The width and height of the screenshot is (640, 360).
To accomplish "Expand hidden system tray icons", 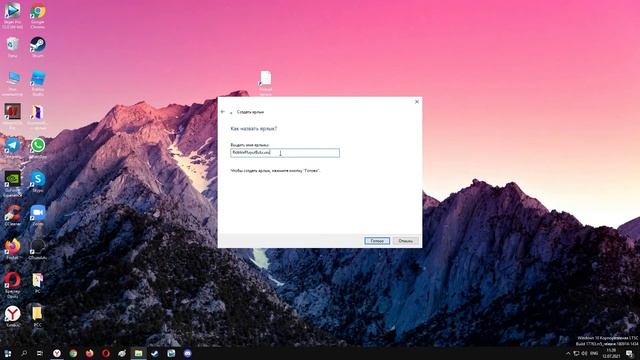I will click(568, 353).
